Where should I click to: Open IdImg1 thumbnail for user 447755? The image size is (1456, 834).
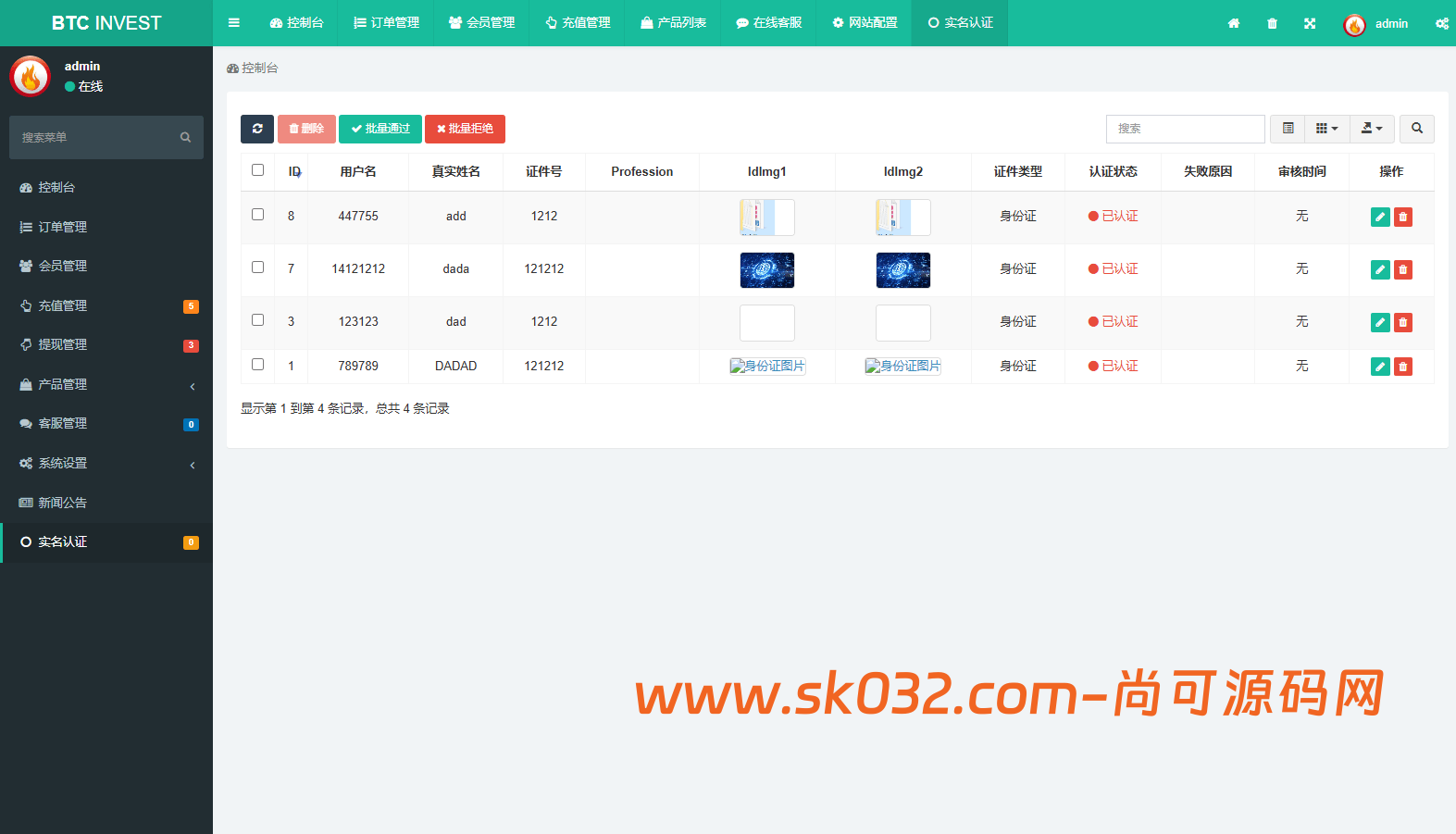[x=767, y=218]
